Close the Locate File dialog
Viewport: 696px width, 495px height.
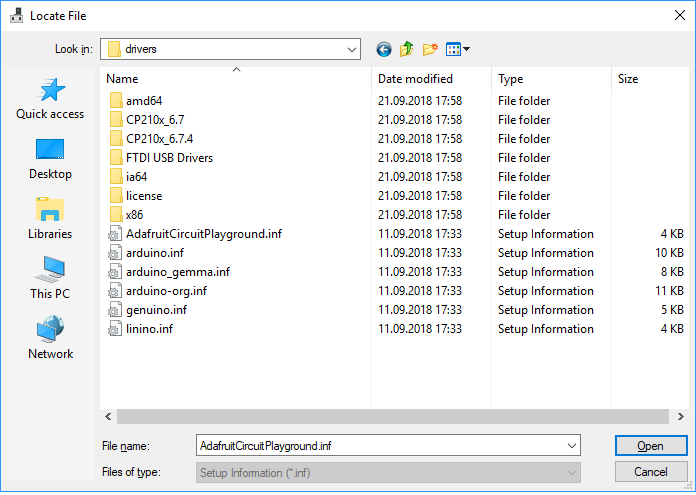[680, 16]
